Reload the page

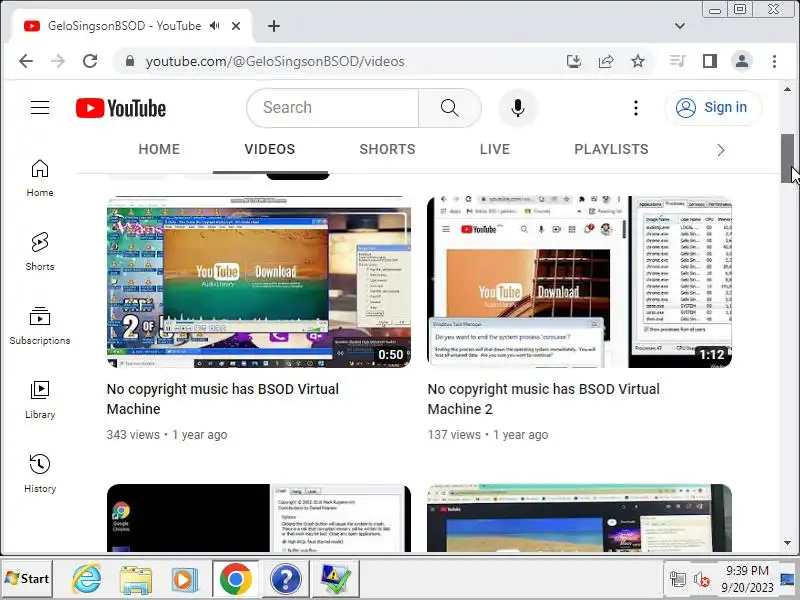[90, 61]
